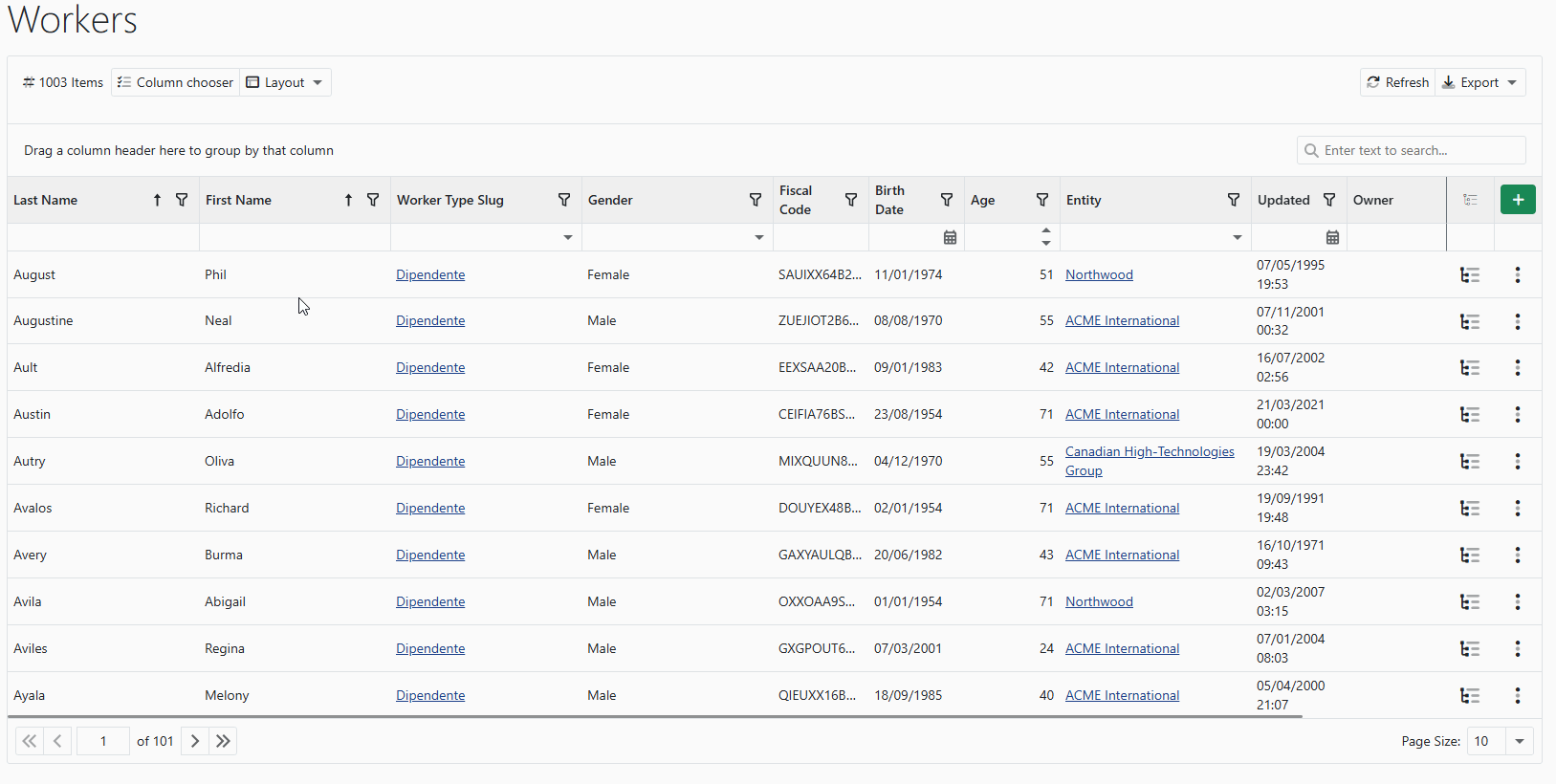
Task: Open the Layout menu
Action: coord(285,82)
